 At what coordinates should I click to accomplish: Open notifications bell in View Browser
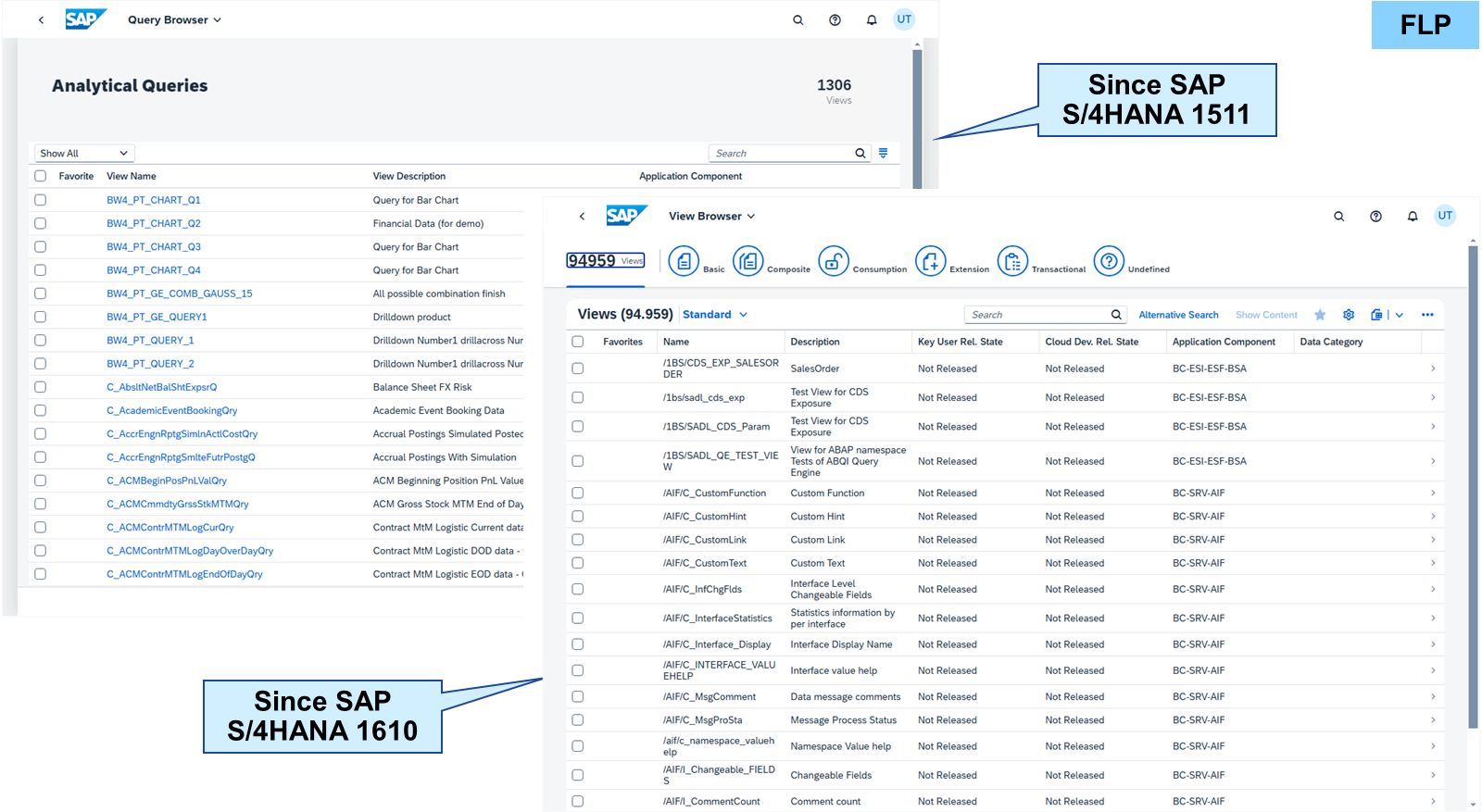point(1413,216)
